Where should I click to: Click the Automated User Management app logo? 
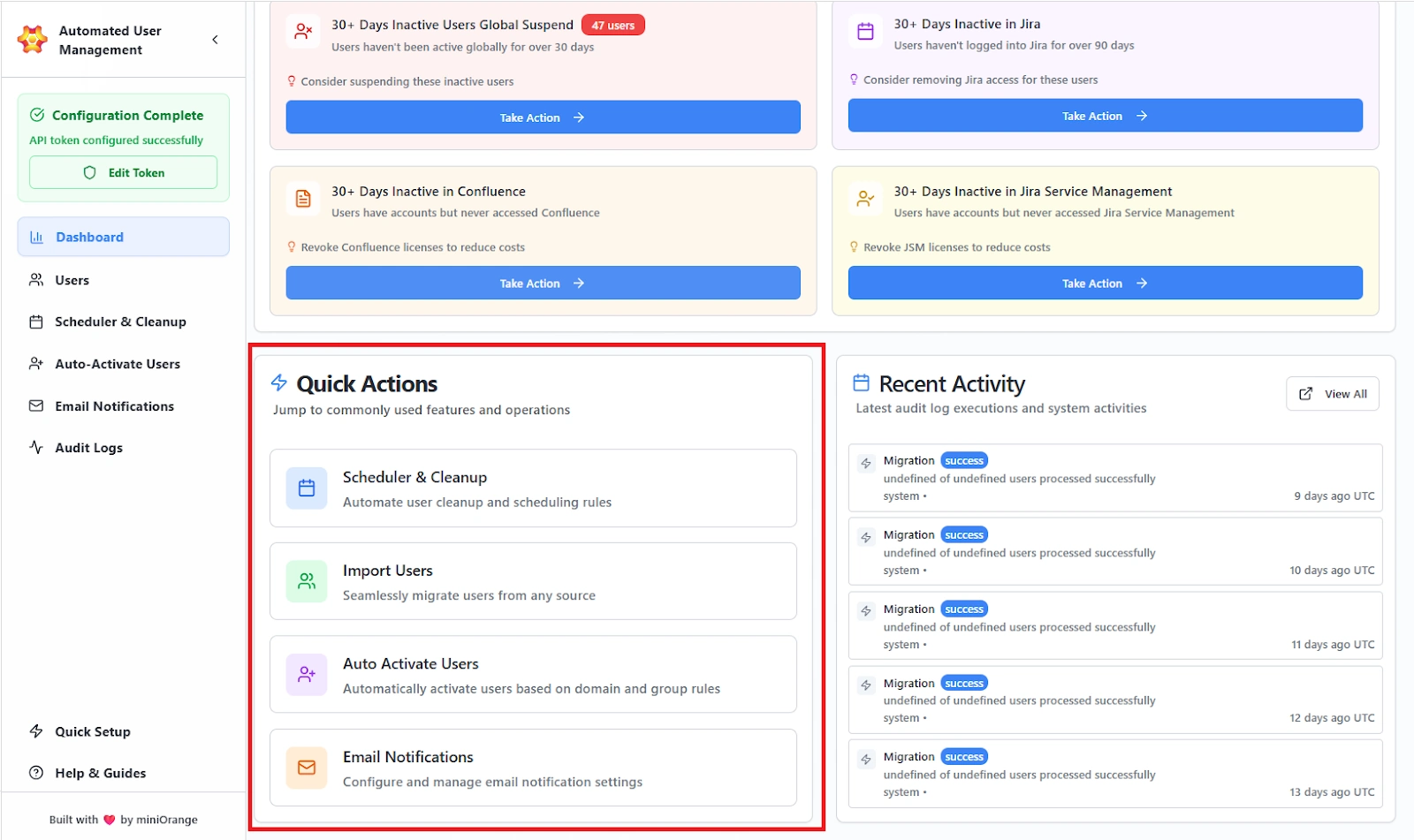tap(32, 40)
